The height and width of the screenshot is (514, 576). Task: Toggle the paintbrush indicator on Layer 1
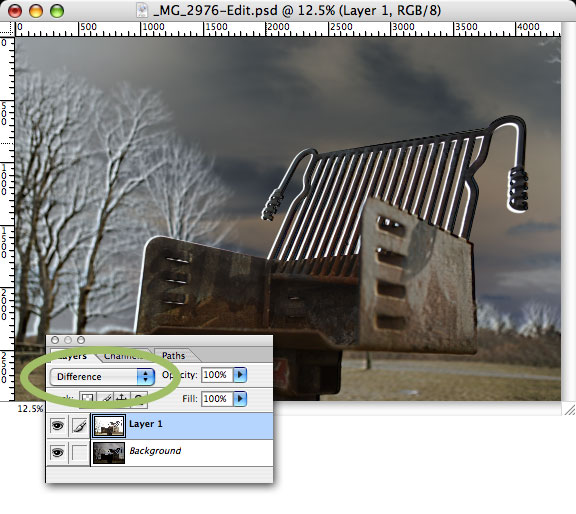point(79,425)
